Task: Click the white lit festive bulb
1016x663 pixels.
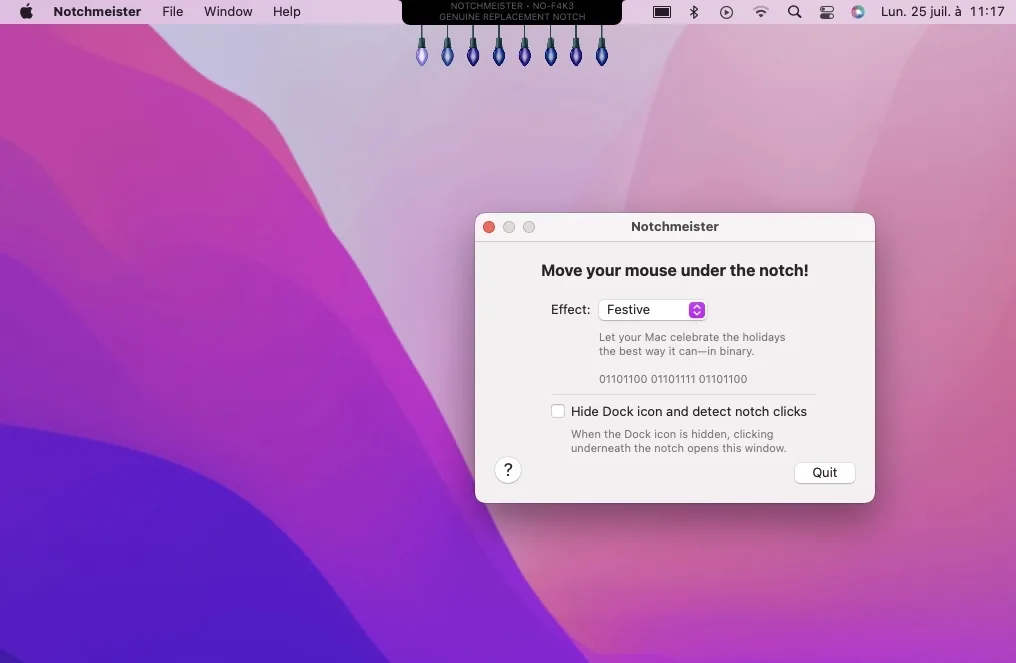Action: coord(422,53)
